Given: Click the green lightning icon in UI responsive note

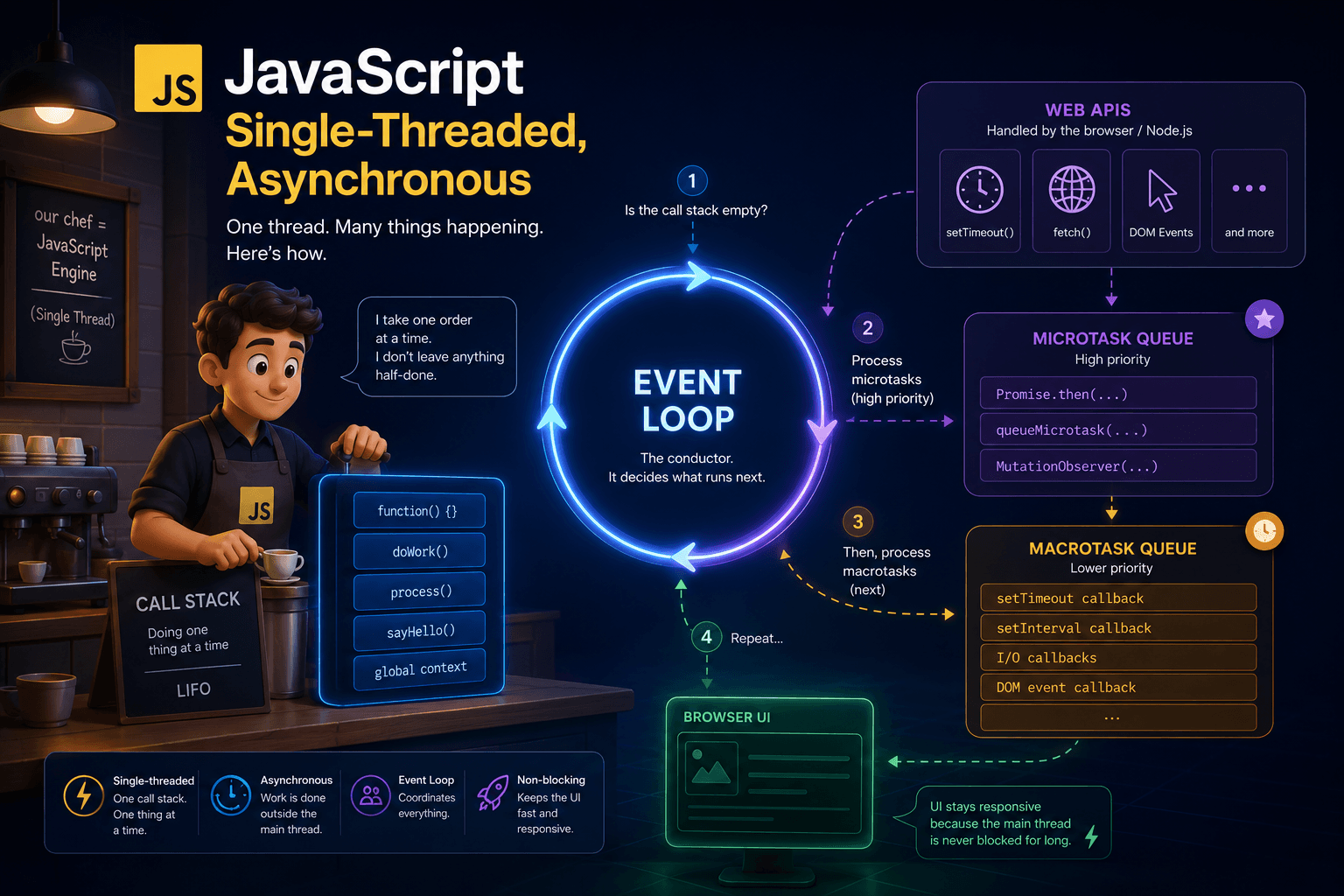Looking at the screenshot, I should (x=1091, y=836).
